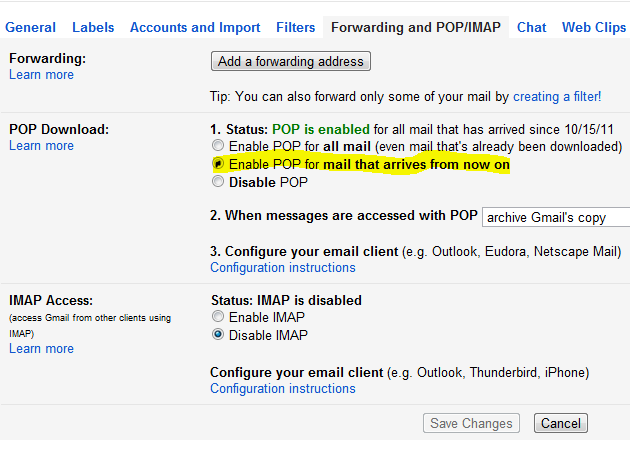Choose the Disable POP radio option
Screen dimensions: 630x449
pos(218,182)
